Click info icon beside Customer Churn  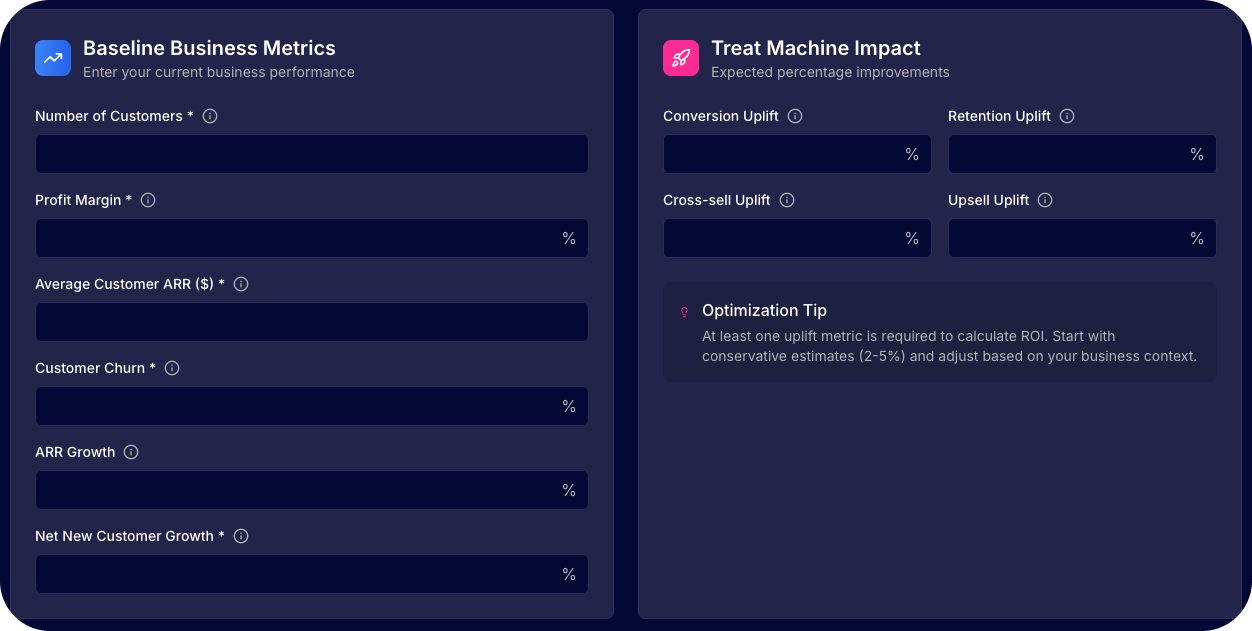172,368
